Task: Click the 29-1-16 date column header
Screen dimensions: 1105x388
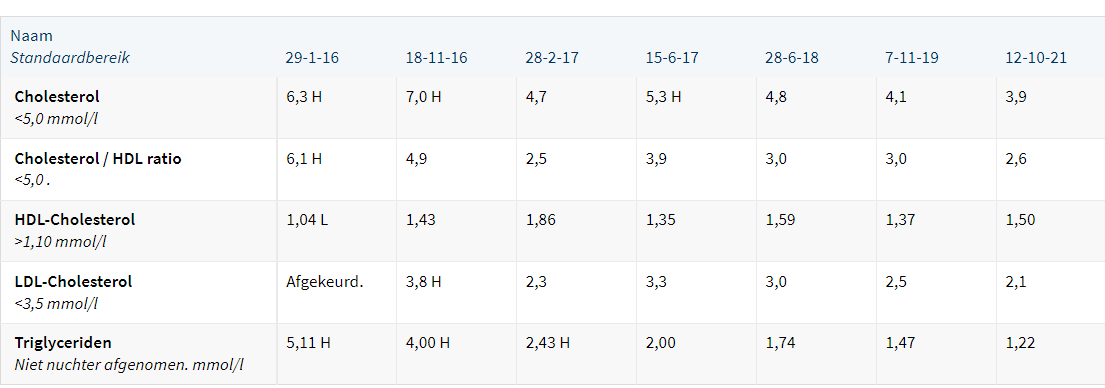Action: (x=312, y=58)
